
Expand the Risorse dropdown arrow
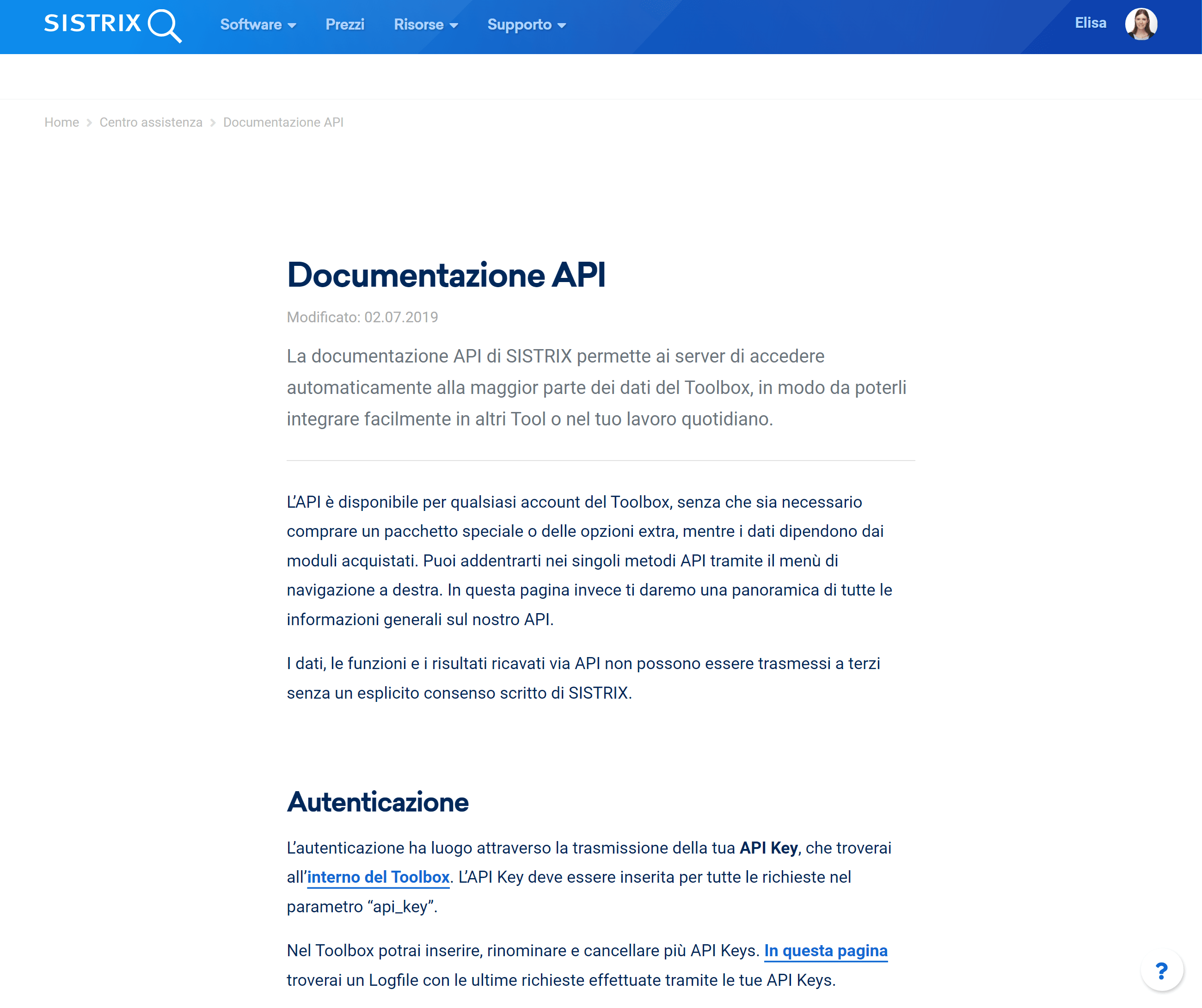454,26
